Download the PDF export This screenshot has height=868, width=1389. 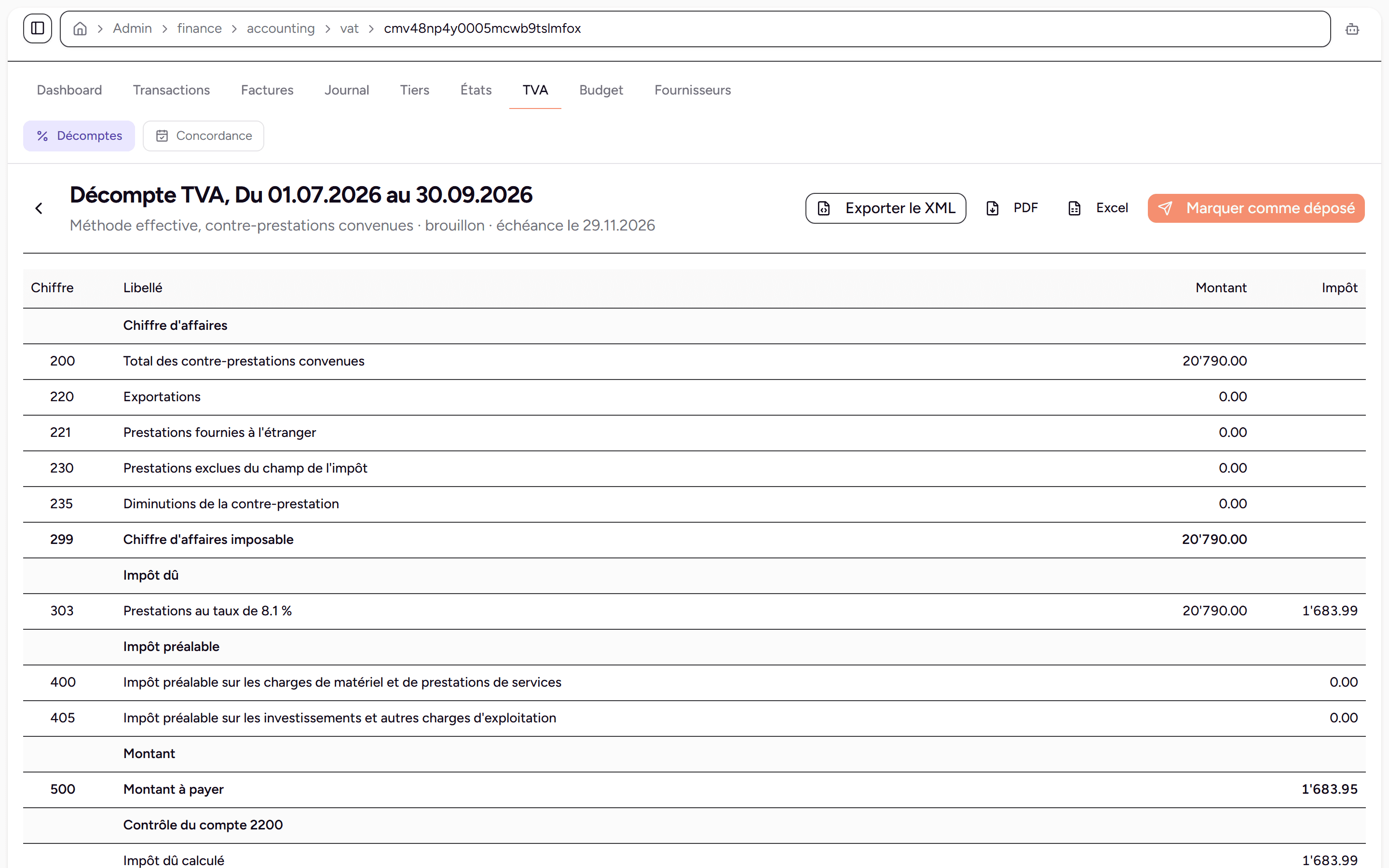point(1012,208)
